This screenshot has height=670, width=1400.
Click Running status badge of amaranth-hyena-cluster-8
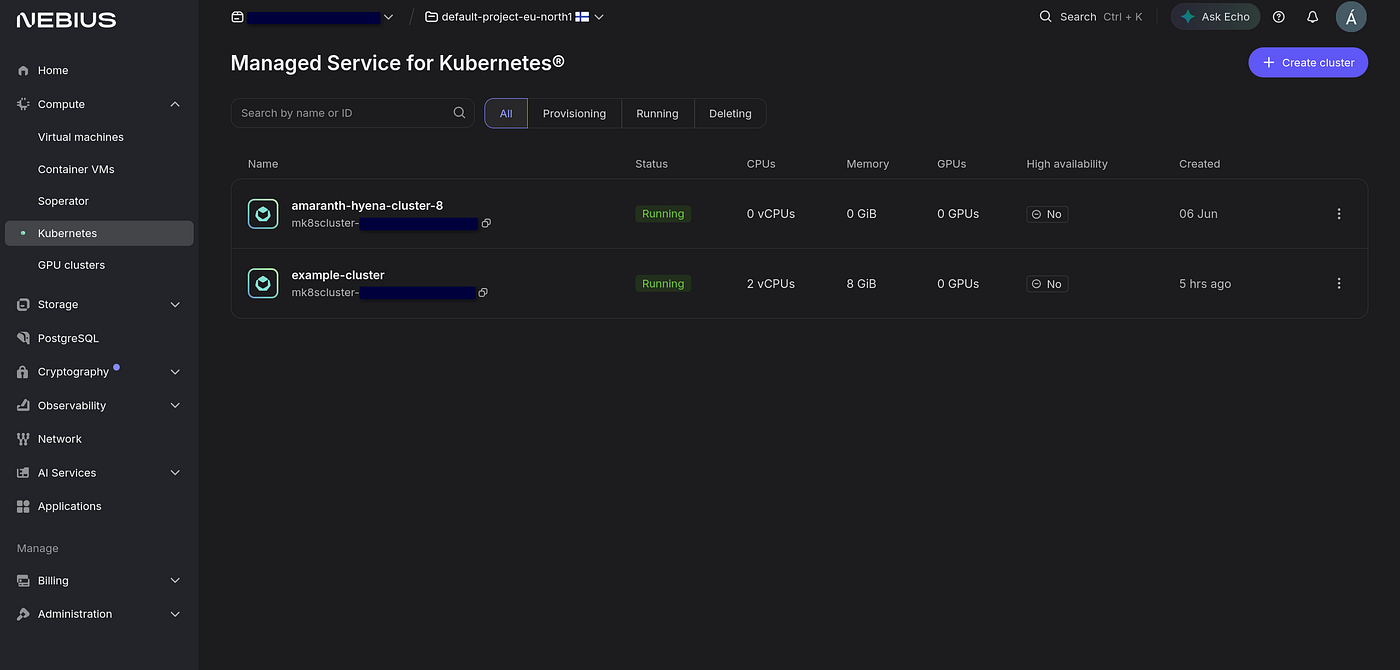pos(663,214)
